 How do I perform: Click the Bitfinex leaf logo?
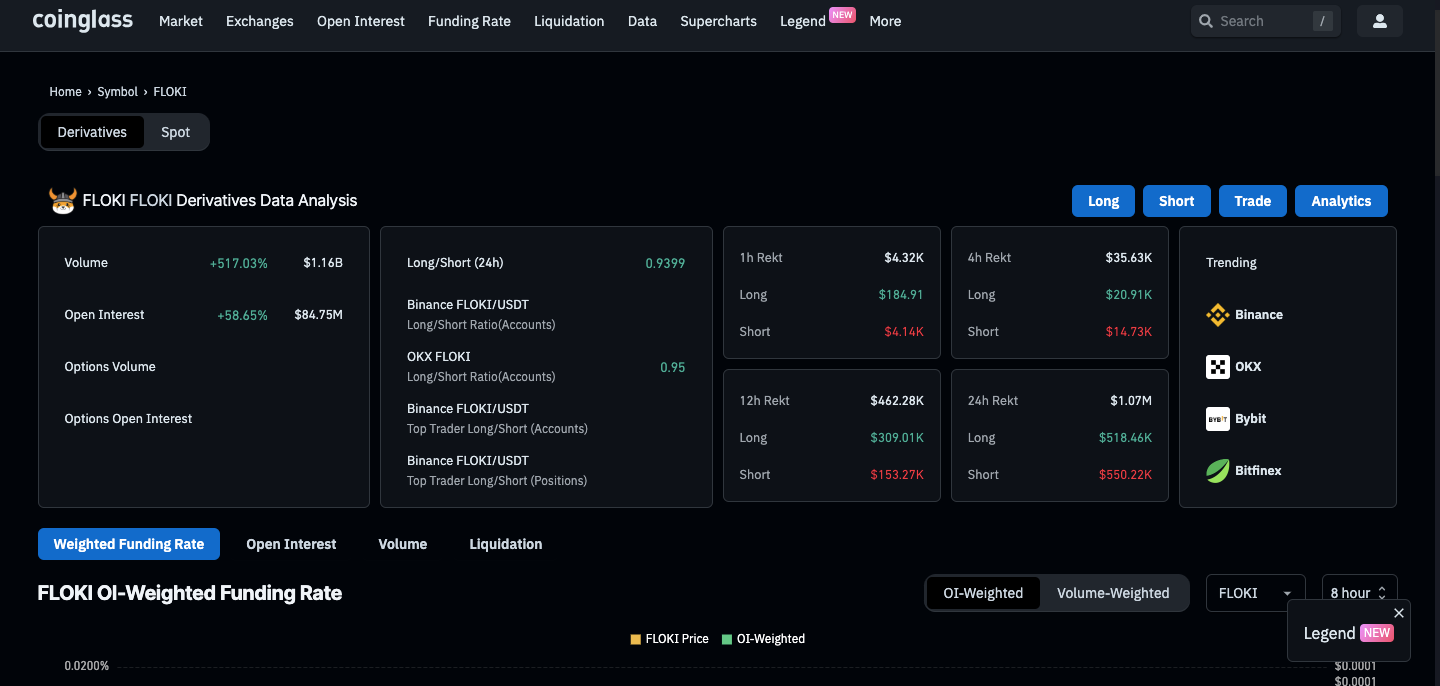click(x=1217, y=471)
